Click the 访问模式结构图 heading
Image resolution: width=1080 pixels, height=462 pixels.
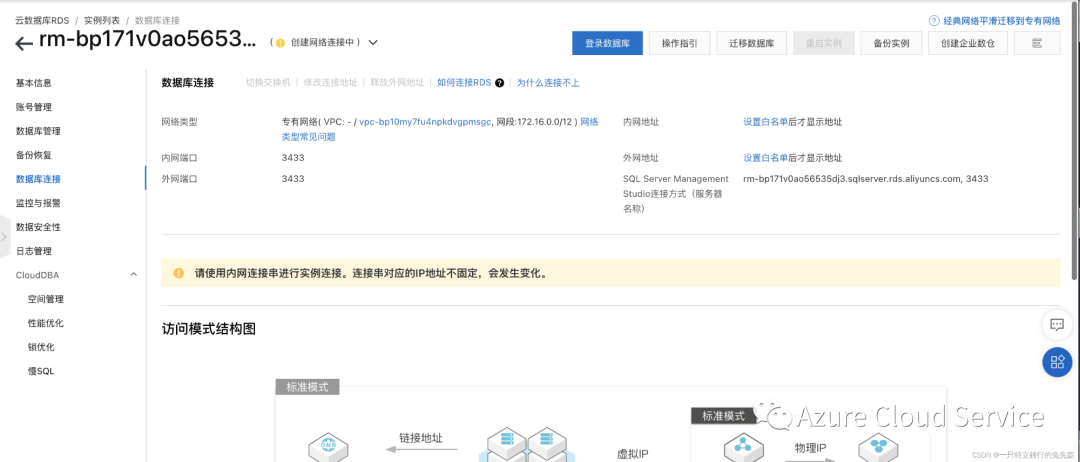pyautogui.click(x=209, y=329)
